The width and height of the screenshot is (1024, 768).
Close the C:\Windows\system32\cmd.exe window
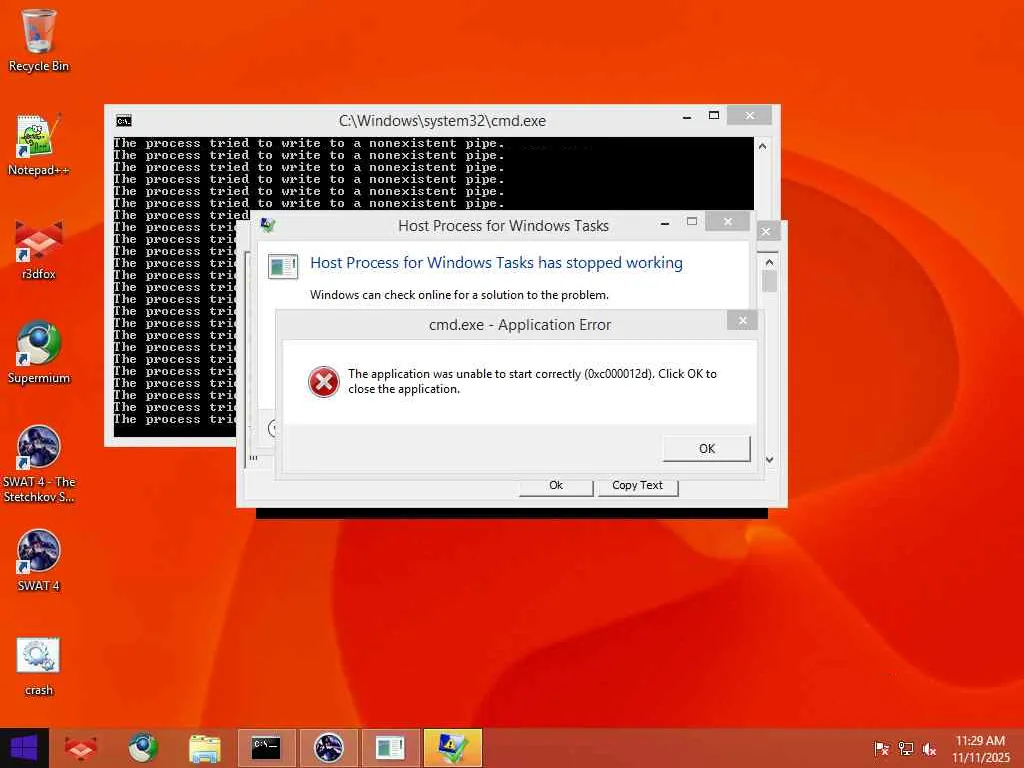(750, 116)
